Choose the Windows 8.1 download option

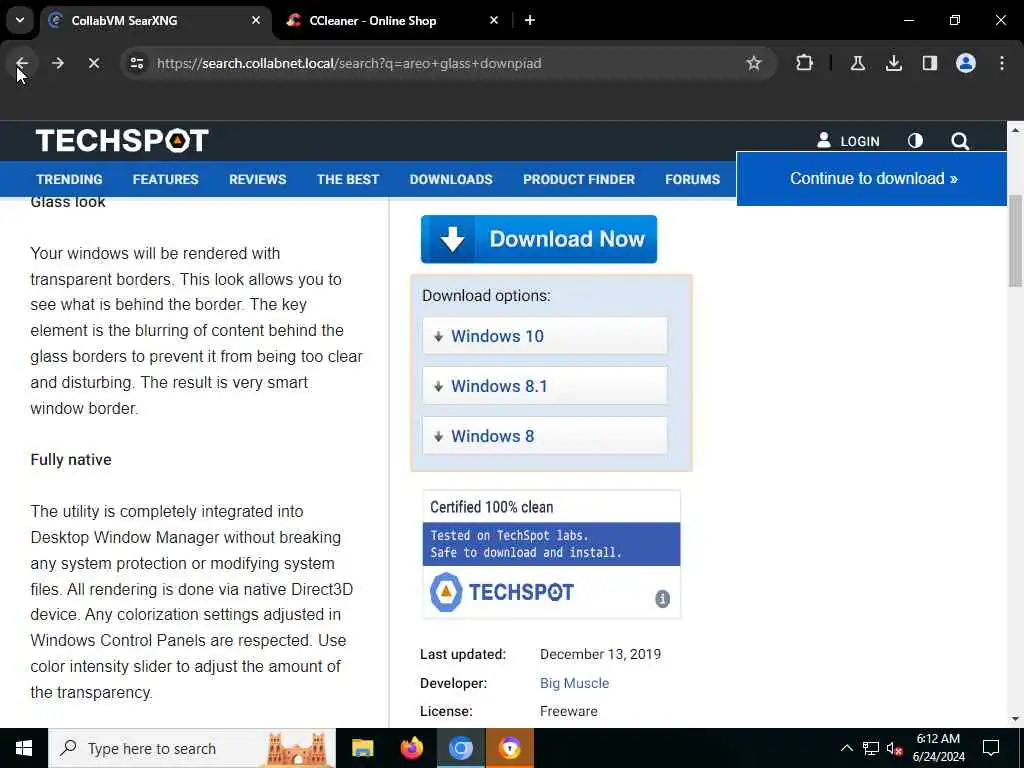(x=545, y=386)
